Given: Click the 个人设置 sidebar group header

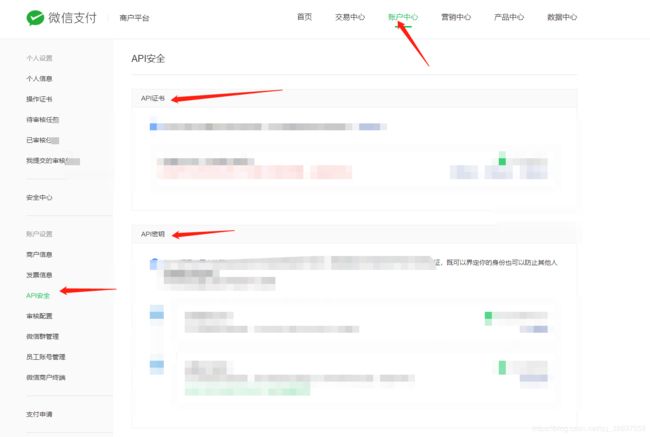Looking at the screenshot, I should pyautogui.click(x=39, y=58).
